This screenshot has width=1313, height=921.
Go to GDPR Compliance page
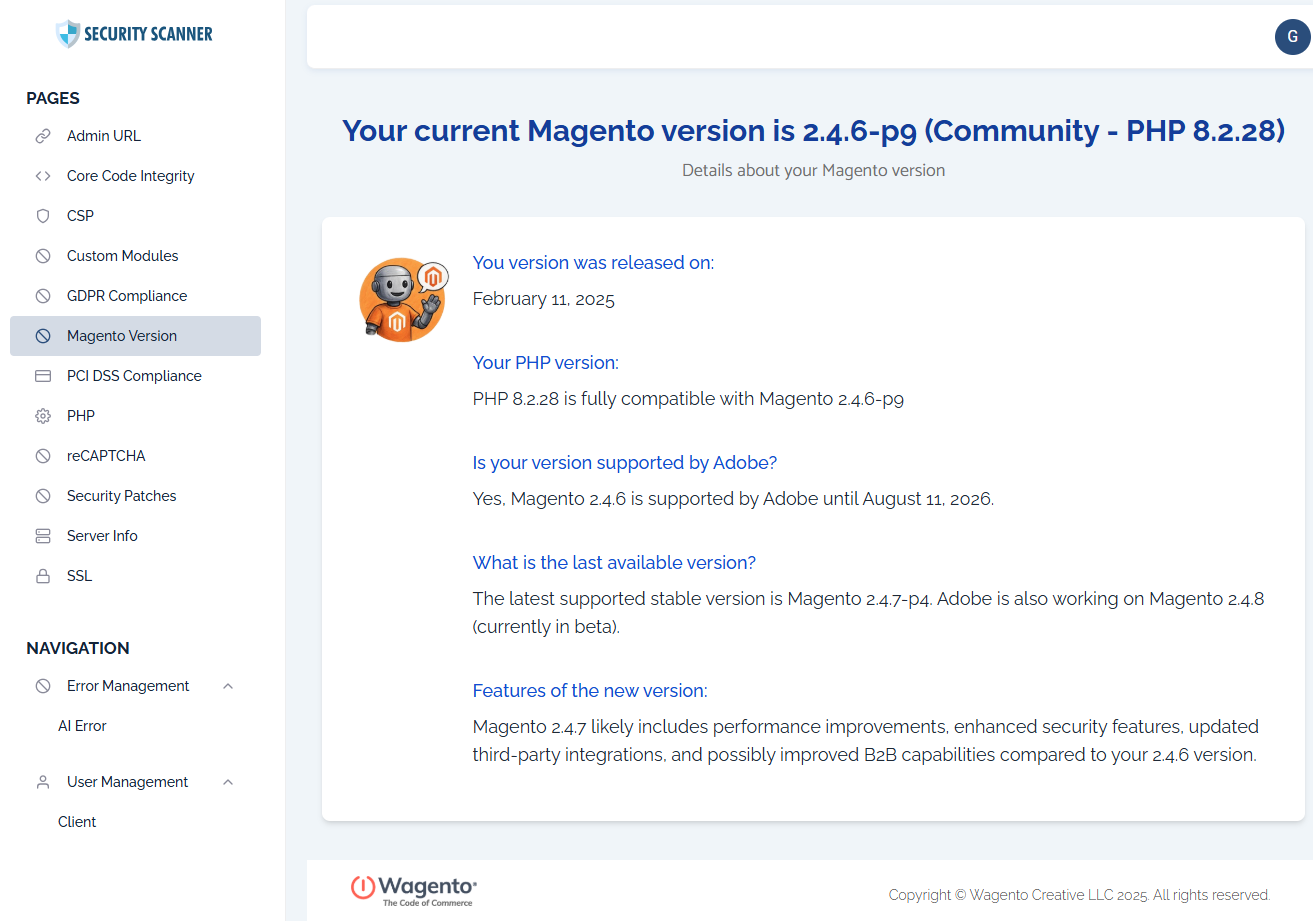click(127, 296)
